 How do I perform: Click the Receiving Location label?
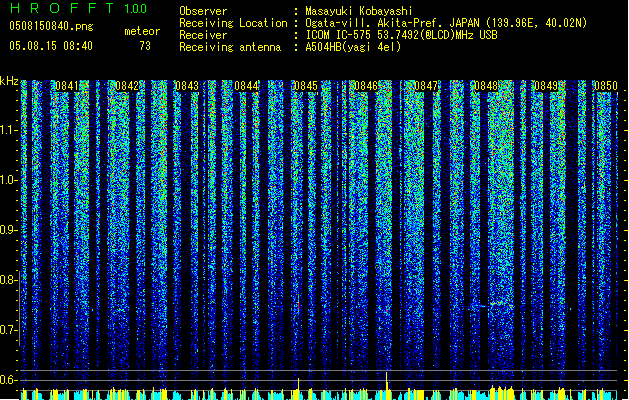[233, 23]
